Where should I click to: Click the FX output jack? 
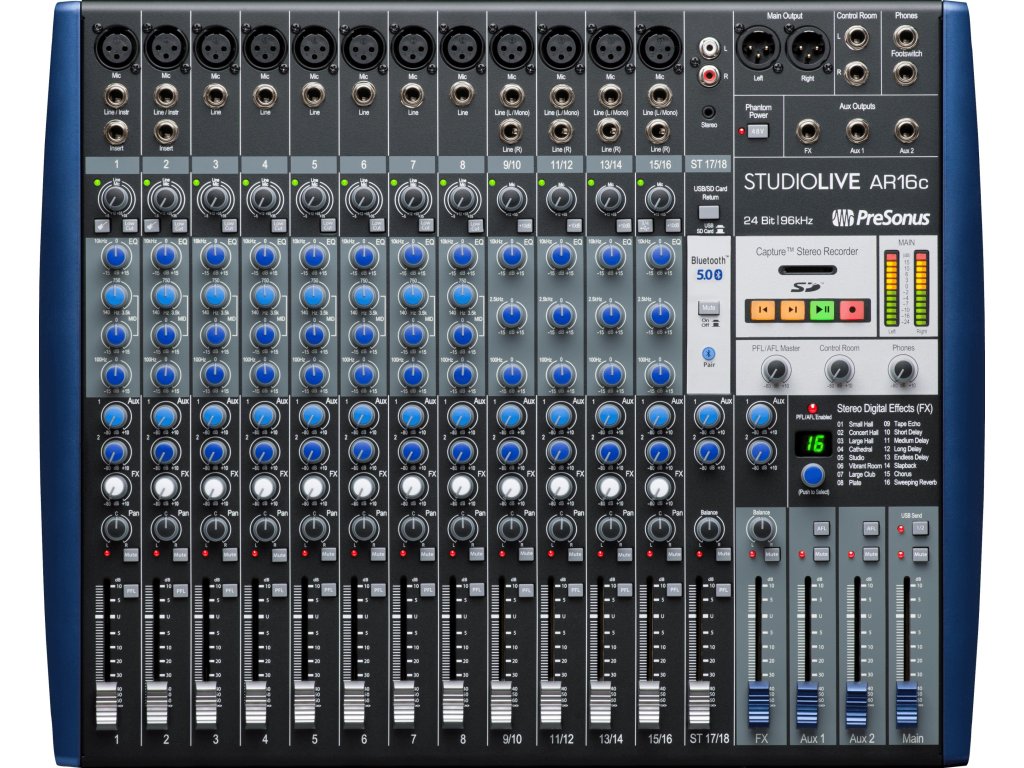coord(808,131)
